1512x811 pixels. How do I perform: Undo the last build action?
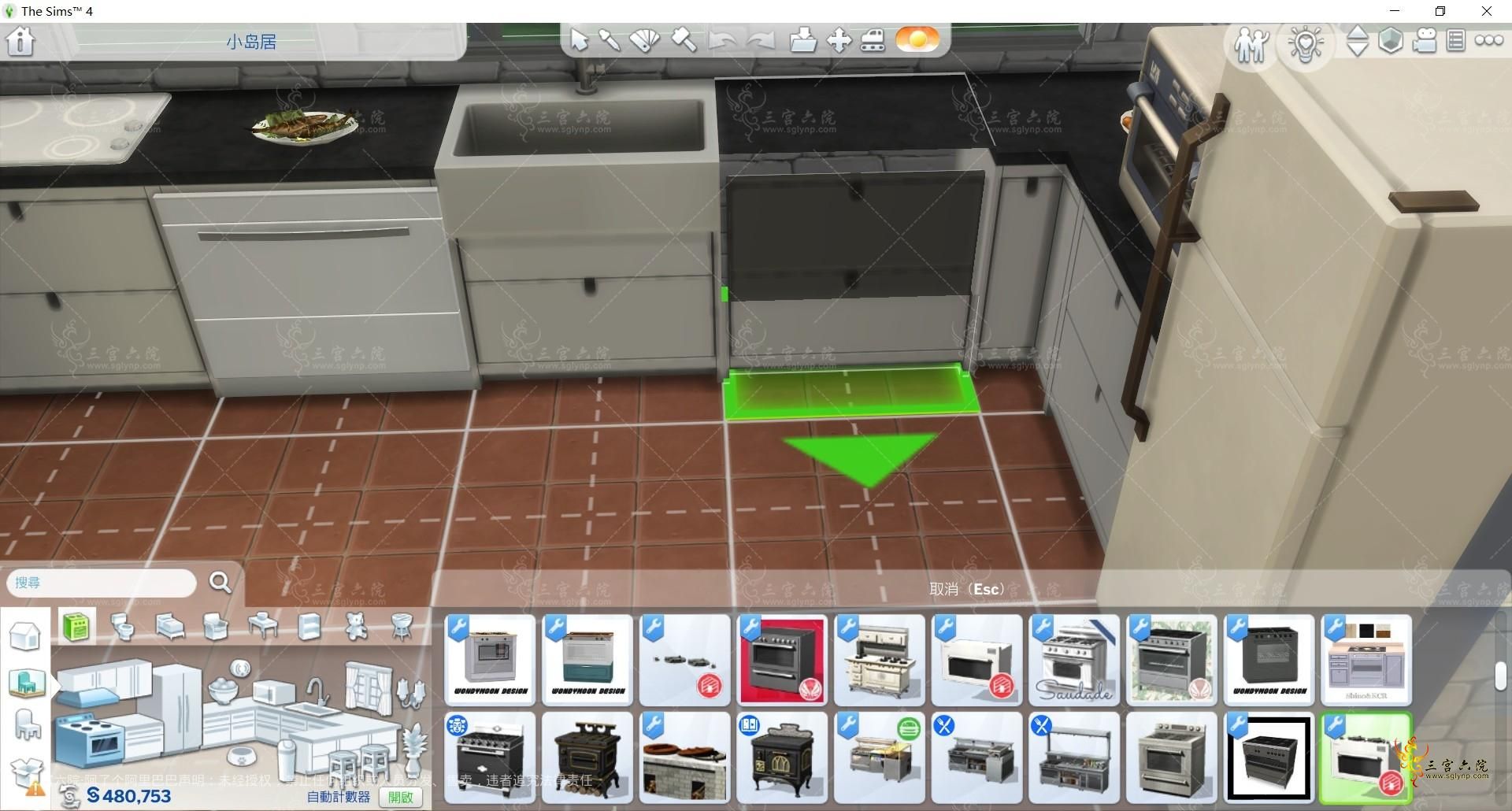point(721,40)
